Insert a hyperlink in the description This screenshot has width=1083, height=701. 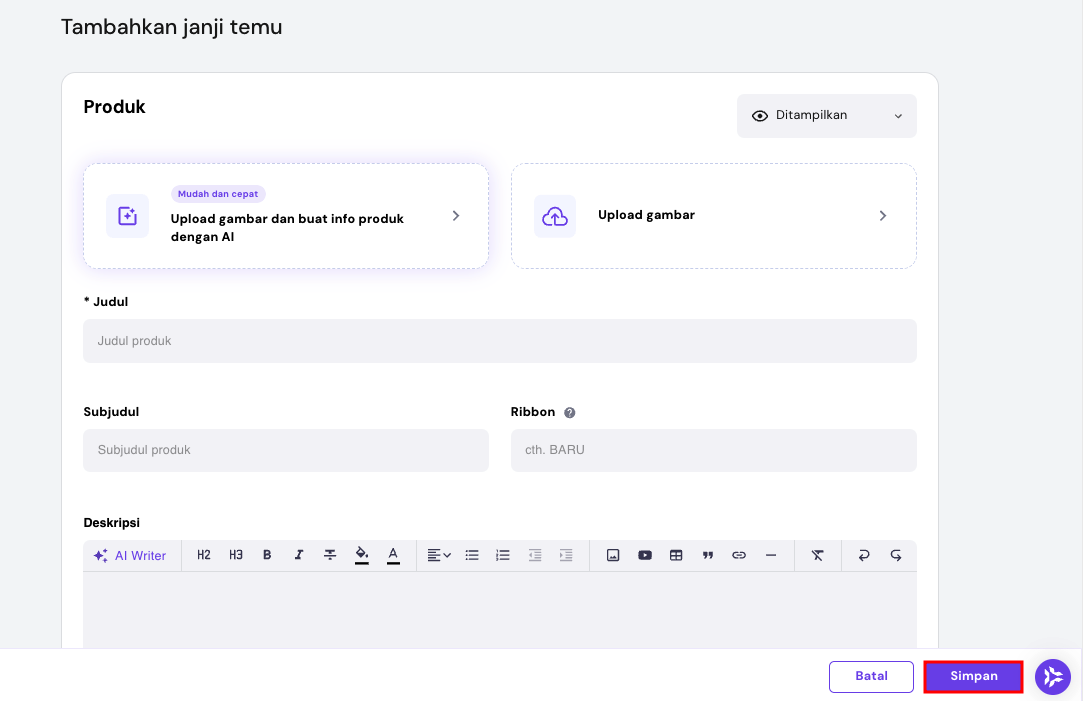pyautogui.click(x=739, y=555)
